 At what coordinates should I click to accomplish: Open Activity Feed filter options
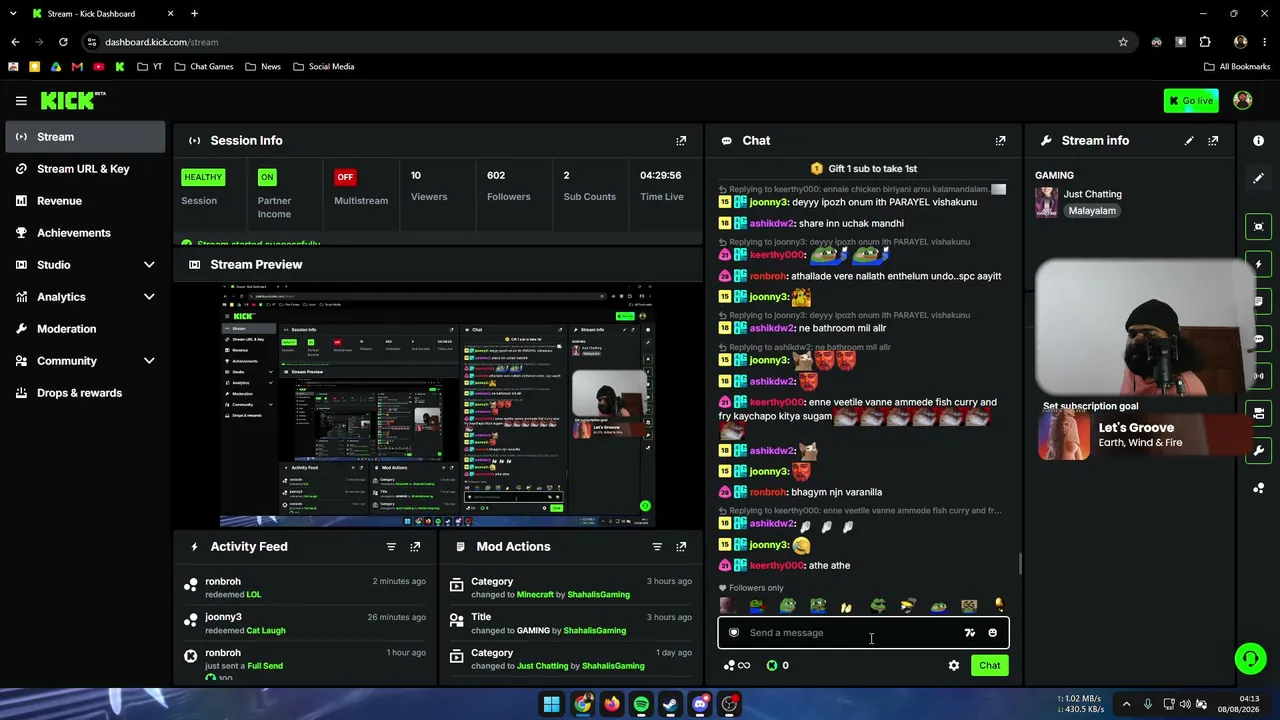(x=391, y=547)
